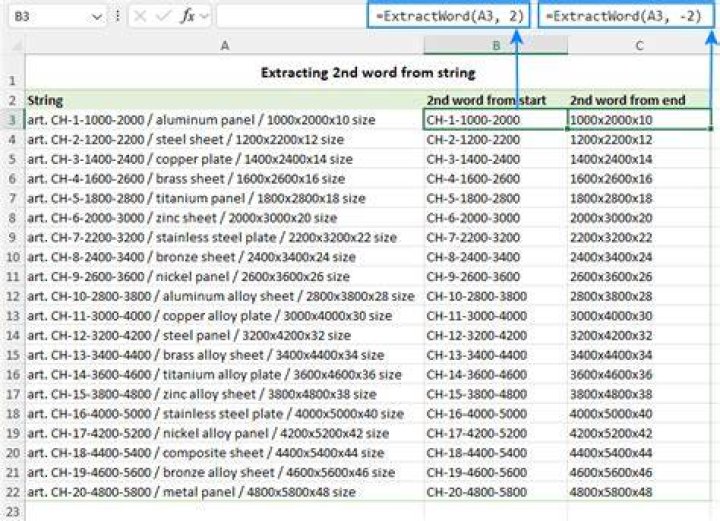Click cell 'CH-6-2000-3000'
The width and height of the screenshot is (720, 521).
(x=495, y=218)
